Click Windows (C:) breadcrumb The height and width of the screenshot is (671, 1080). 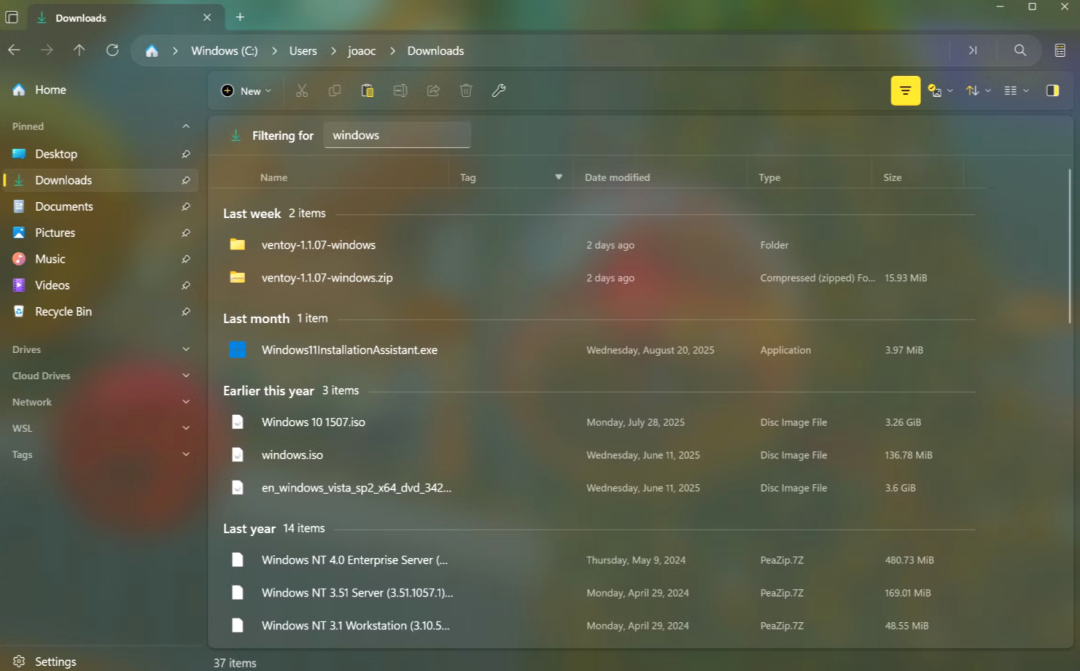[224, 51]
